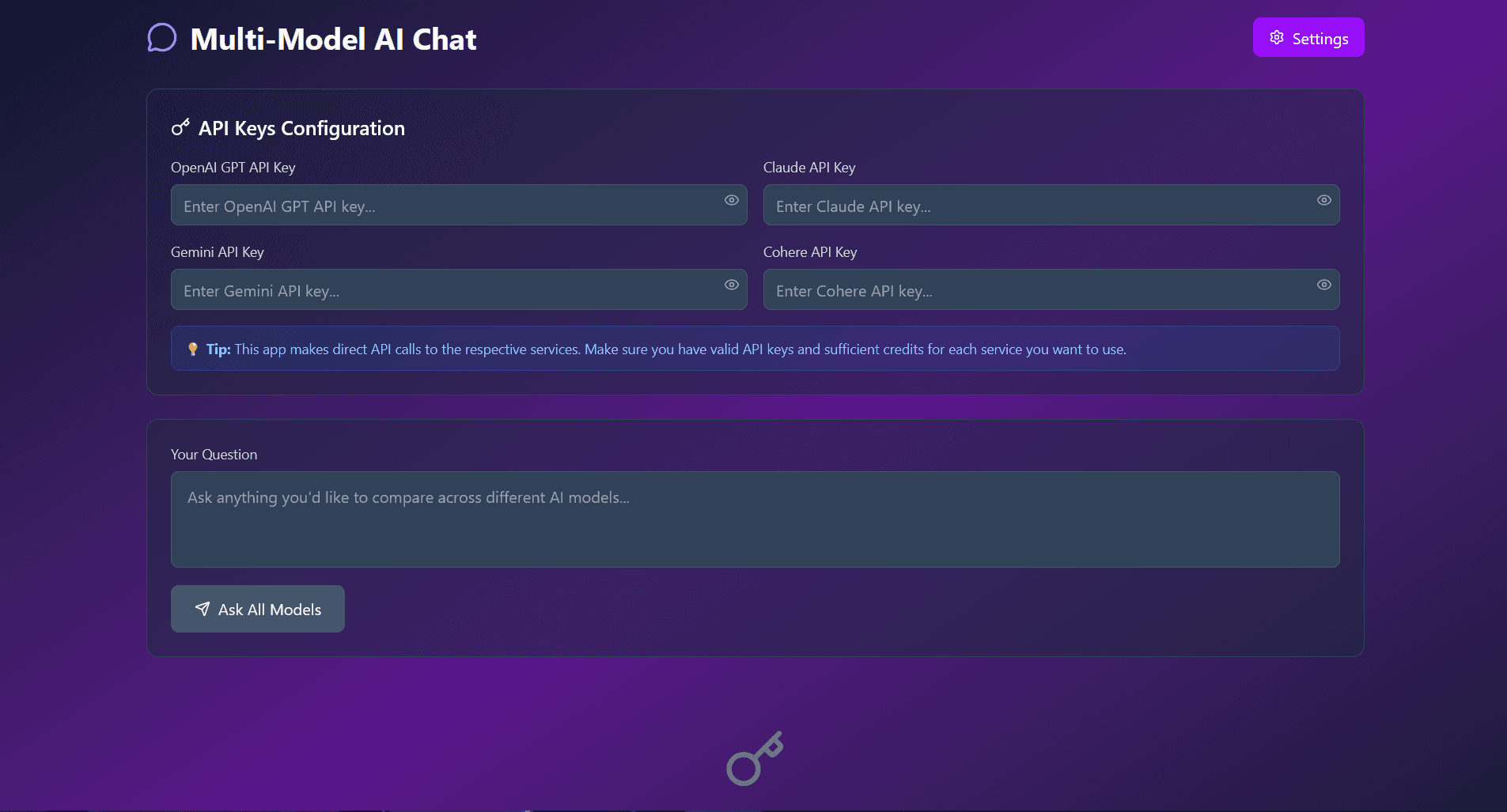
Task: Click the chat bubble logo icon
Action: coord(162,38)
